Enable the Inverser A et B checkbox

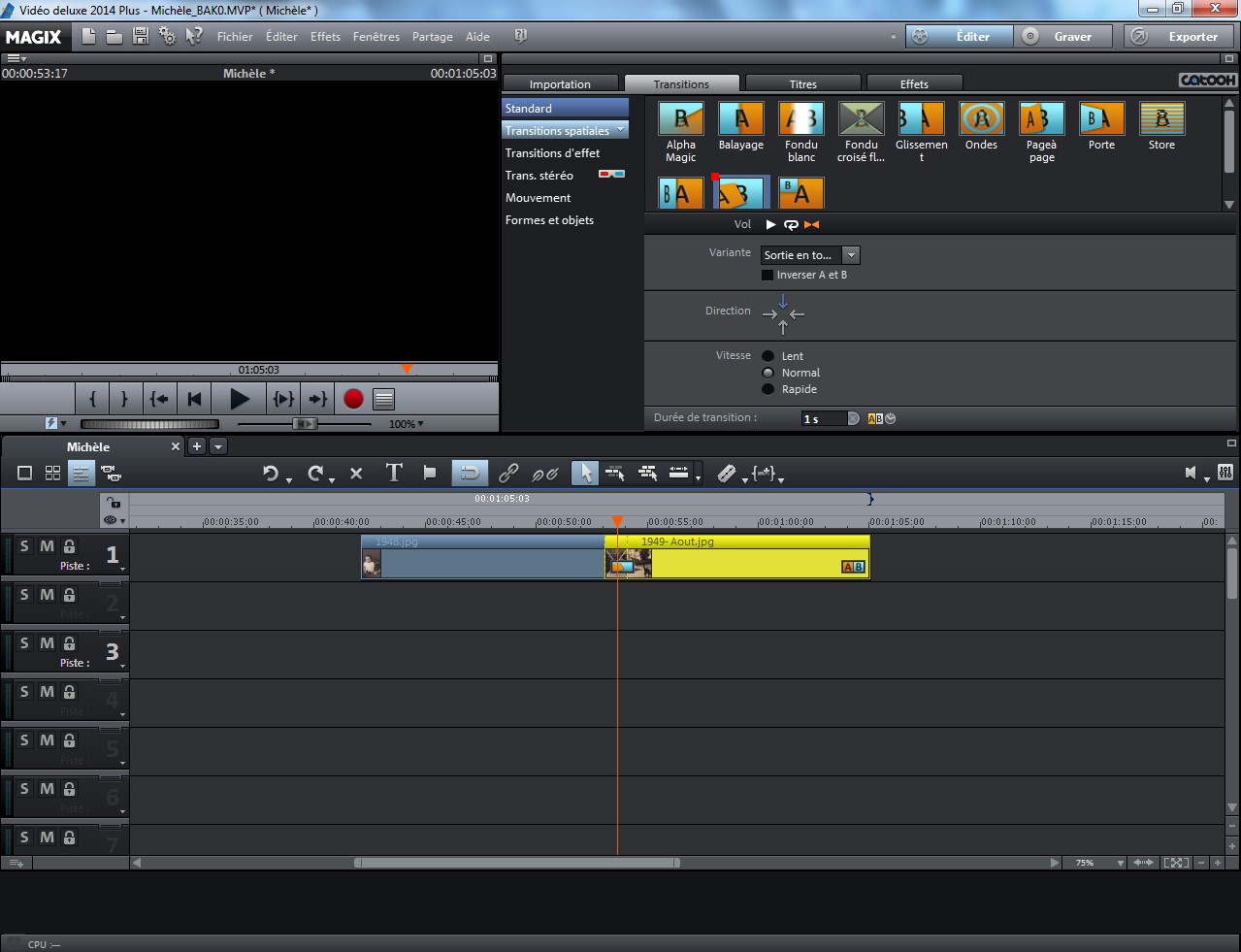click(x=767, y=276)
